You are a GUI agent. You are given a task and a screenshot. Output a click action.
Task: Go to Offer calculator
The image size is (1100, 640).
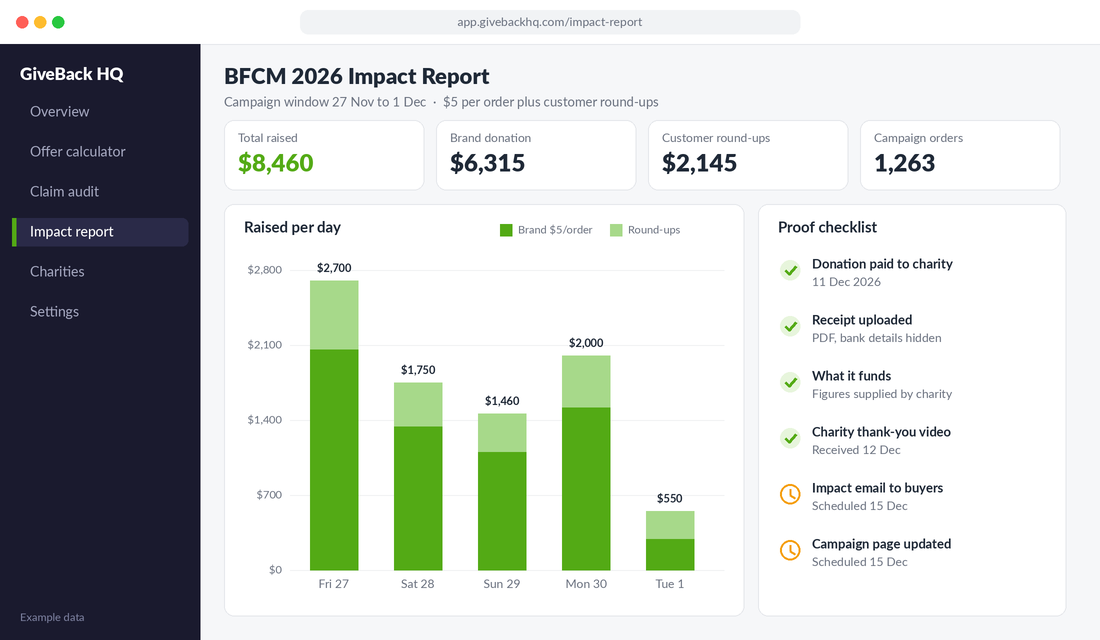point(77,152)
